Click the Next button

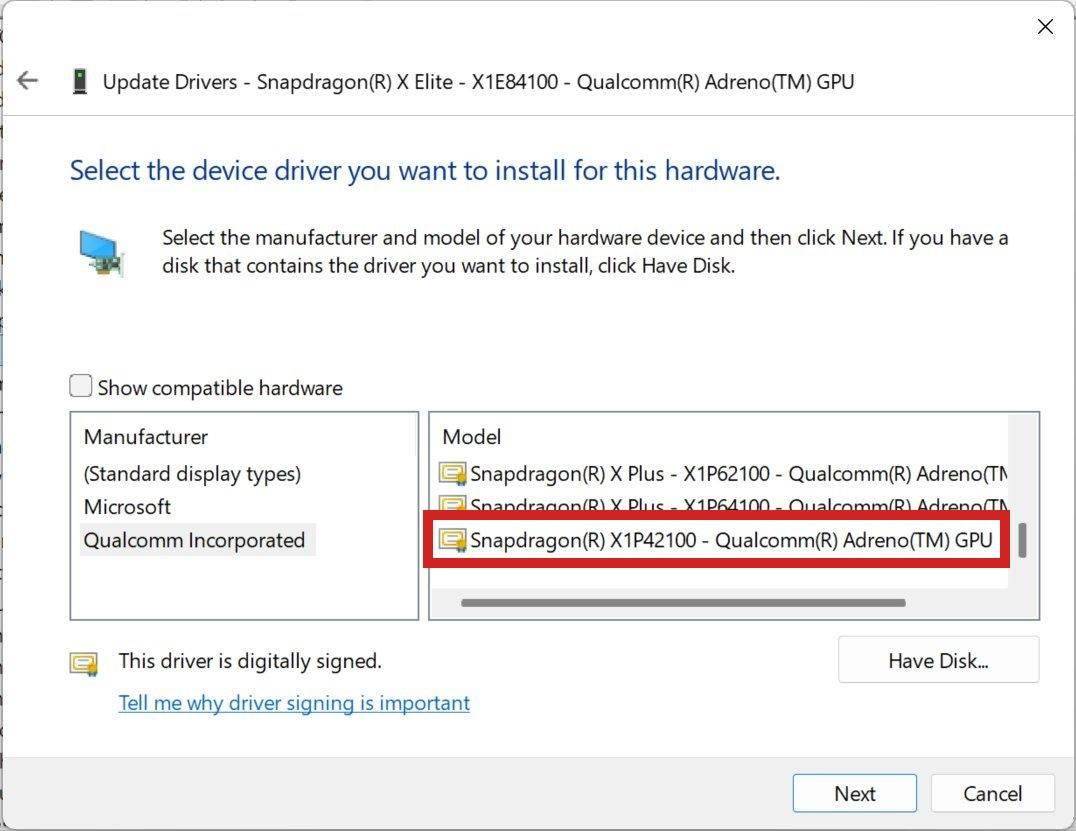[x=854, y=793]
